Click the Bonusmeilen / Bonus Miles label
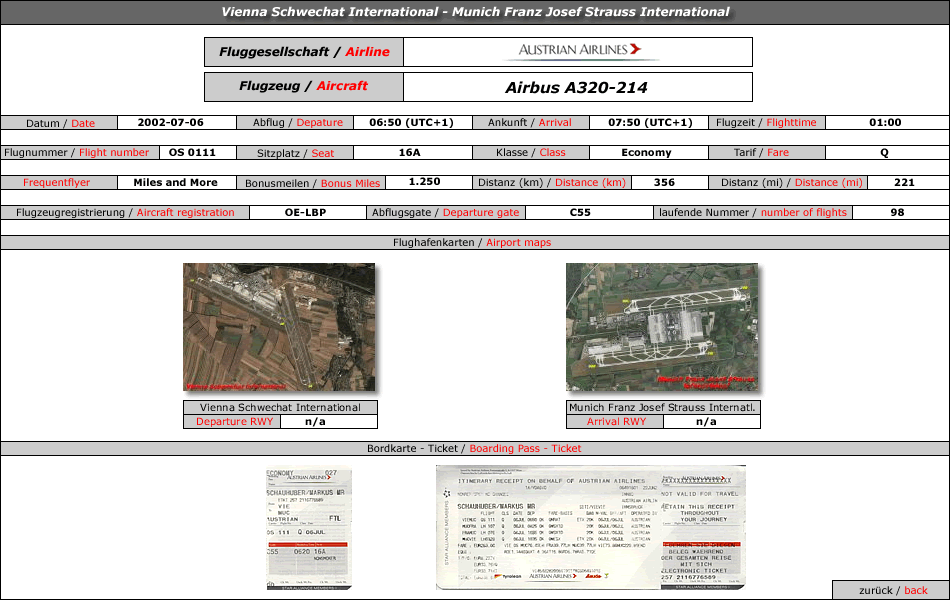The image size is (950, 600). pyautogui.click(x=312, y=183)
